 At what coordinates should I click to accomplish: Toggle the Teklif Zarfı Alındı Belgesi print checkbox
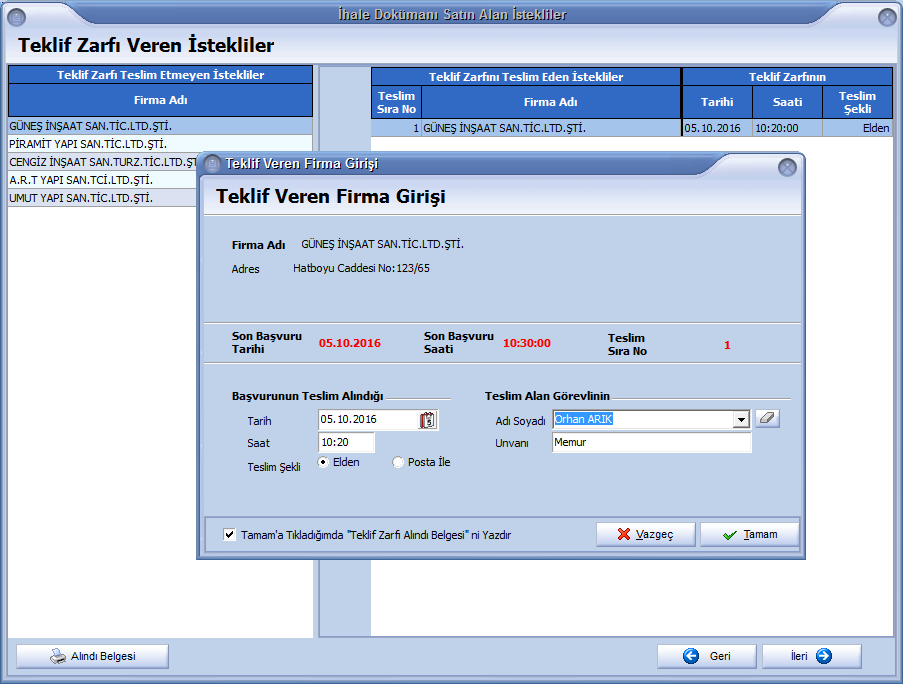(230, 535)
